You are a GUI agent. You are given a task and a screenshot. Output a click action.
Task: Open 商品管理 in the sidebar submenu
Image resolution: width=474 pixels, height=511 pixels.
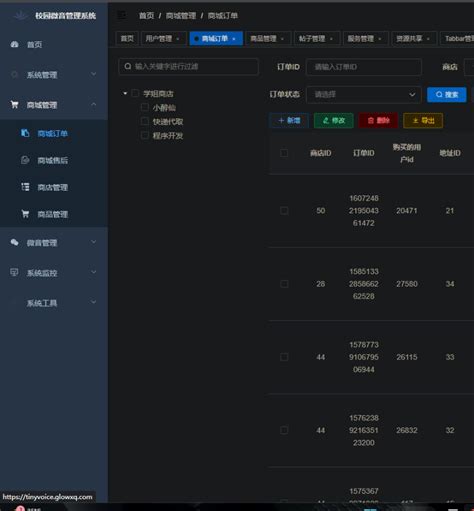[54, 214]
